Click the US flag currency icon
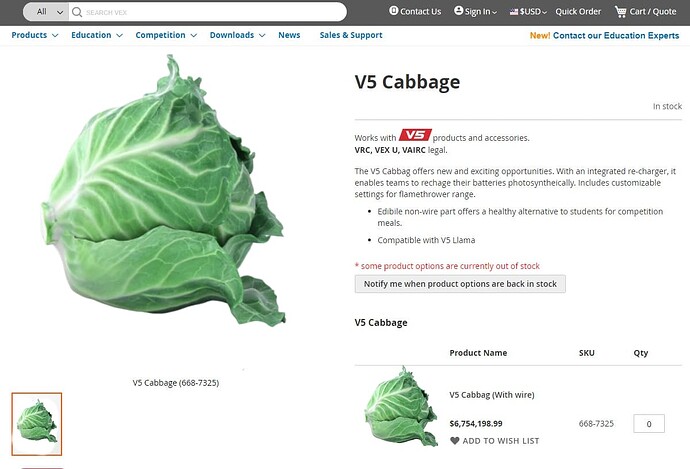The image size is (690, 469). [x=514, y=12]
